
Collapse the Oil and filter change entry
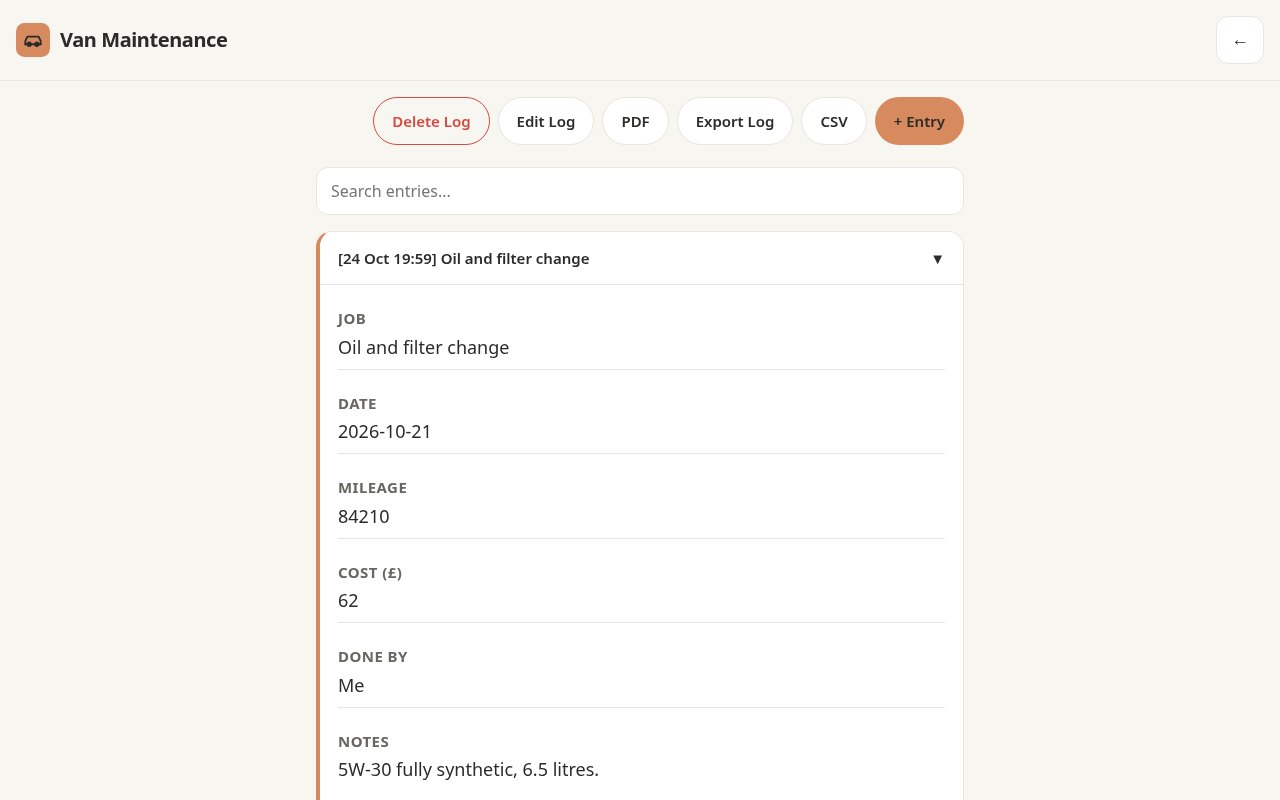point(937,259)
